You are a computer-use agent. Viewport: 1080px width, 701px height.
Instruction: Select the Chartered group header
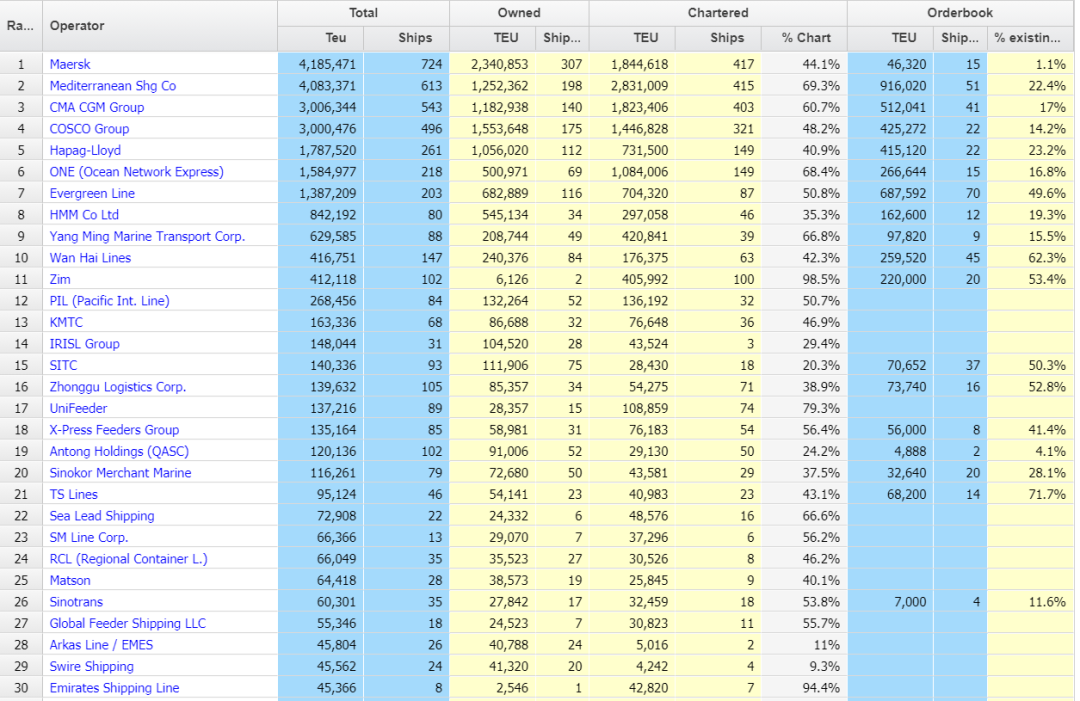pyautogui.click(x=717, y=13)
